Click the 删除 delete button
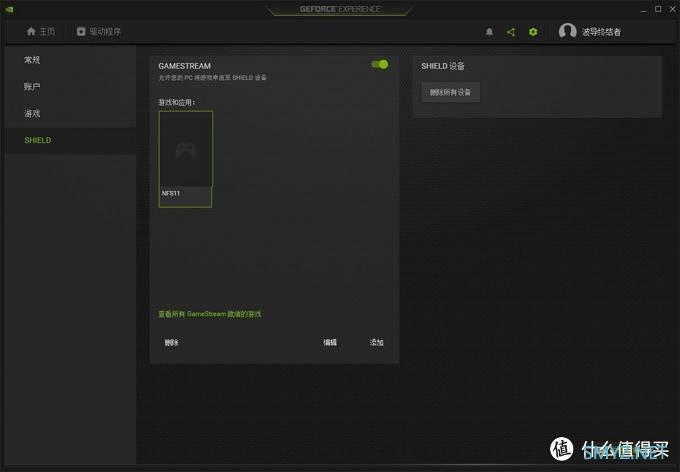 click(171, 342)
